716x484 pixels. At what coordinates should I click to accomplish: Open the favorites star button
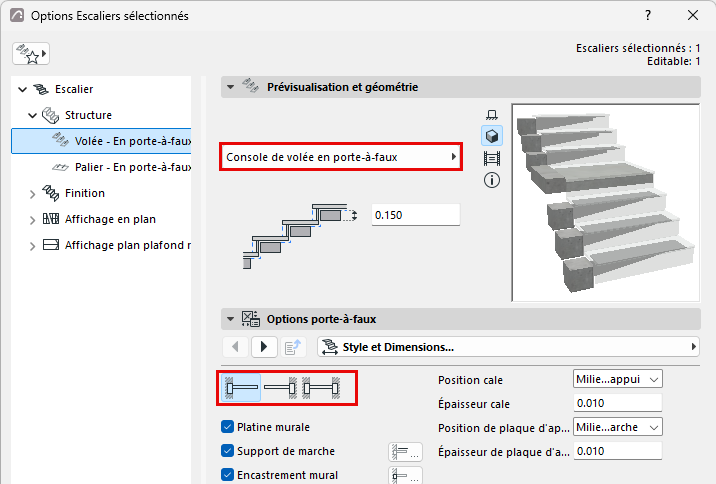(31, 54)
